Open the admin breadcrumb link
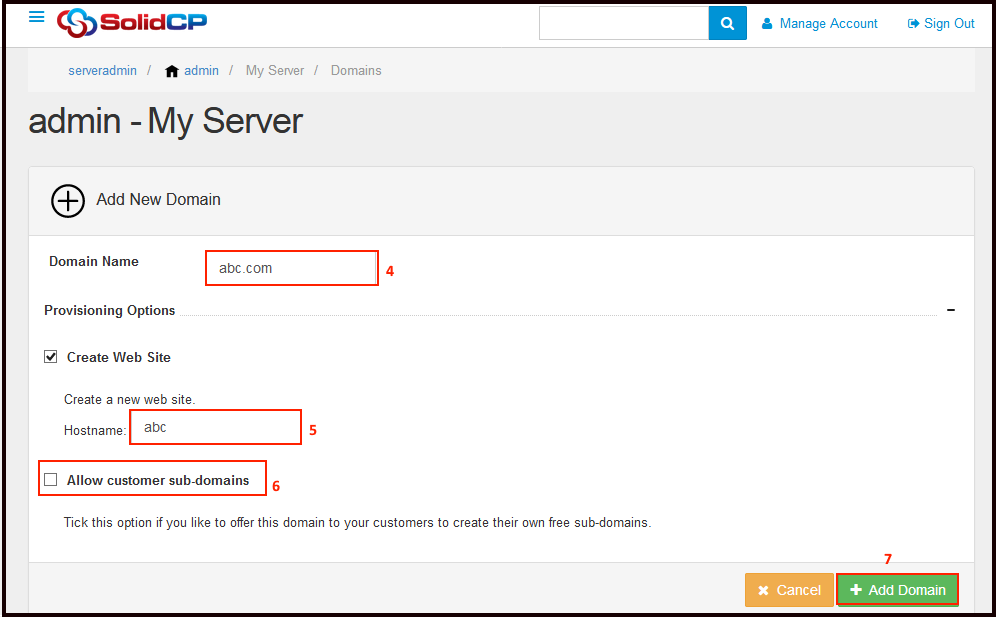The image size is (996, 617). (x=201, y=71)
